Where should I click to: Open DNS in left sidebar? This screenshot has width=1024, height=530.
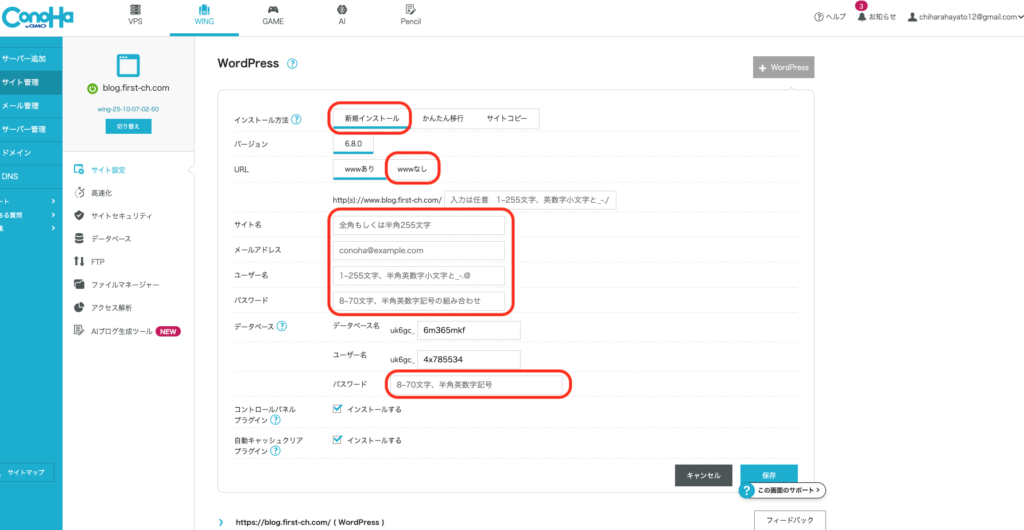point(31,176)
